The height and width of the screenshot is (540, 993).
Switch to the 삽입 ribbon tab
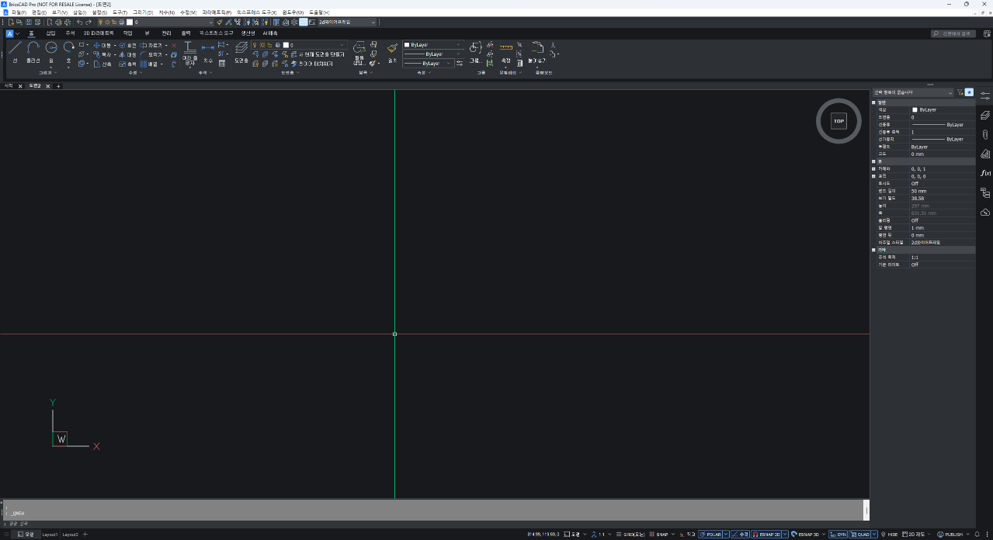pyautogui.click(x=51, y=33)
